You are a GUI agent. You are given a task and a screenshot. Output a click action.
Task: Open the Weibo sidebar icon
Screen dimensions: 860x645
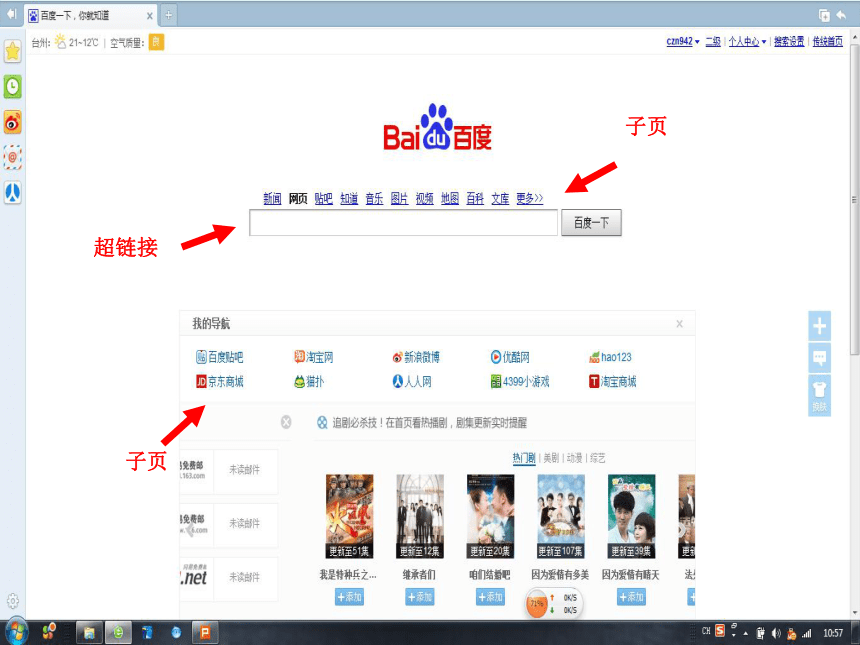pos(13,122)
